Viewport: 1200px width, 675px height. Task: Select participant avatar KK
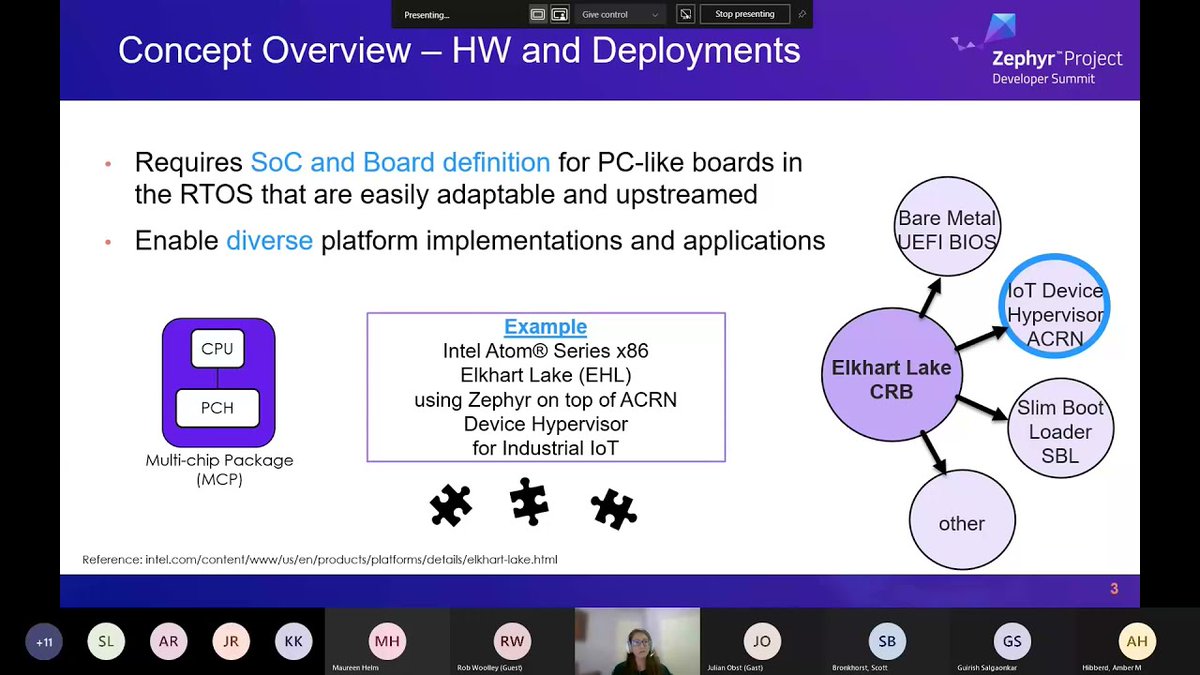[292, 642]
